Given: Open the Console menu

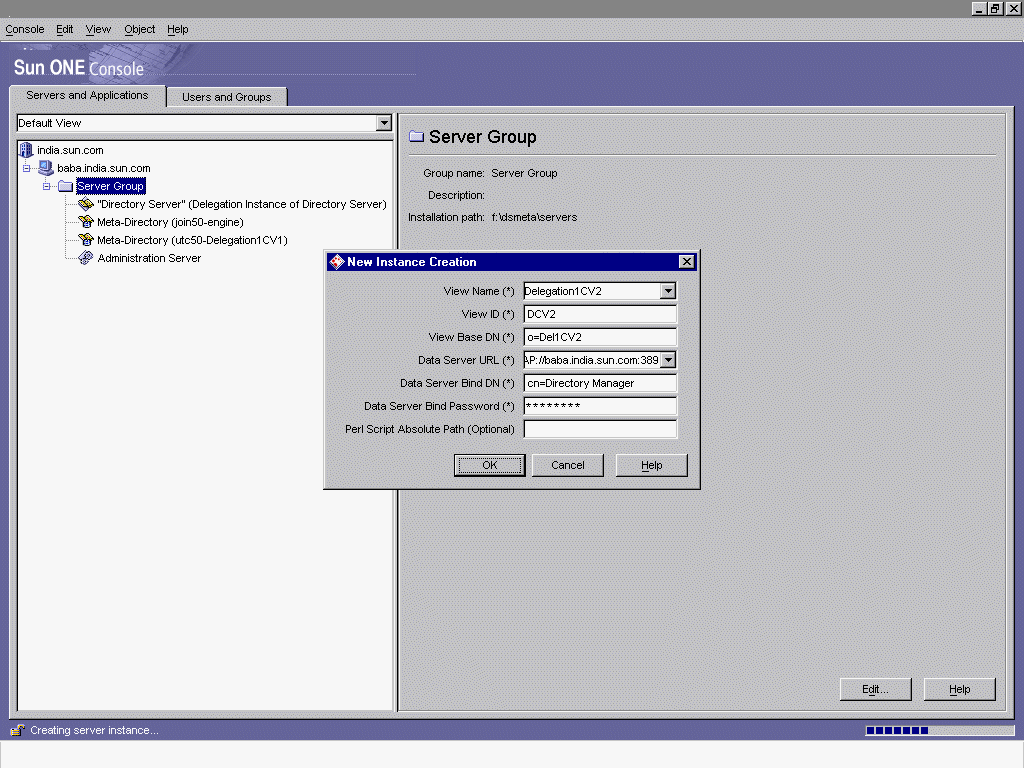Looking at the screenshot, I should (25, 29).
